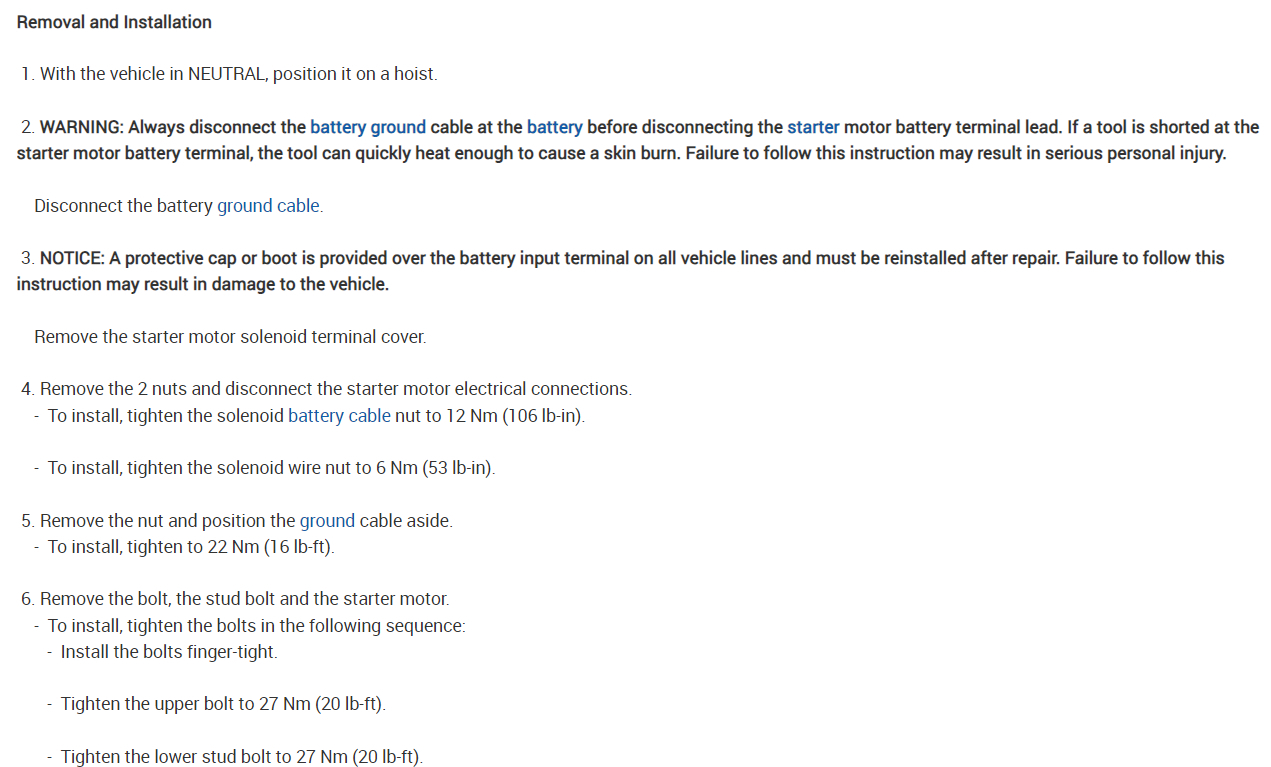
Task: Click the "Remove the 2 nuts" step text
Action: coord(335,389)
